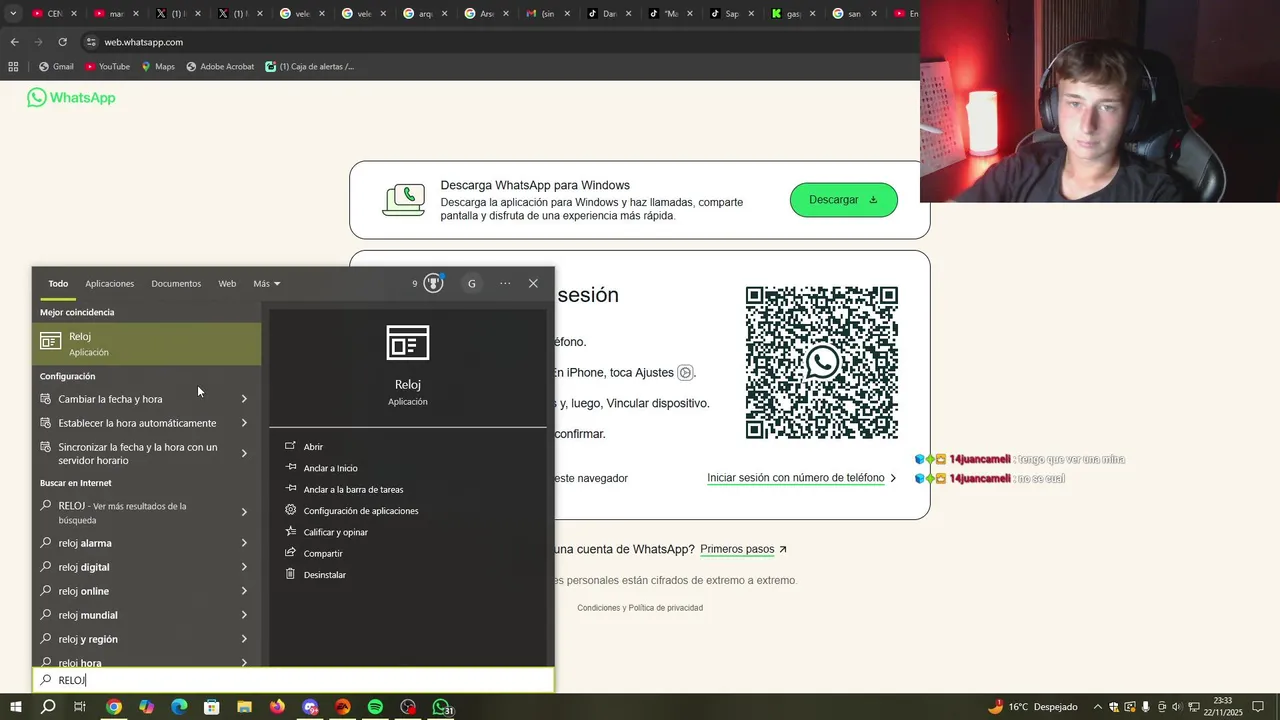Switch to the Web search tab
The width and height of the screenshot is (1280, 720).
point(227,284)
